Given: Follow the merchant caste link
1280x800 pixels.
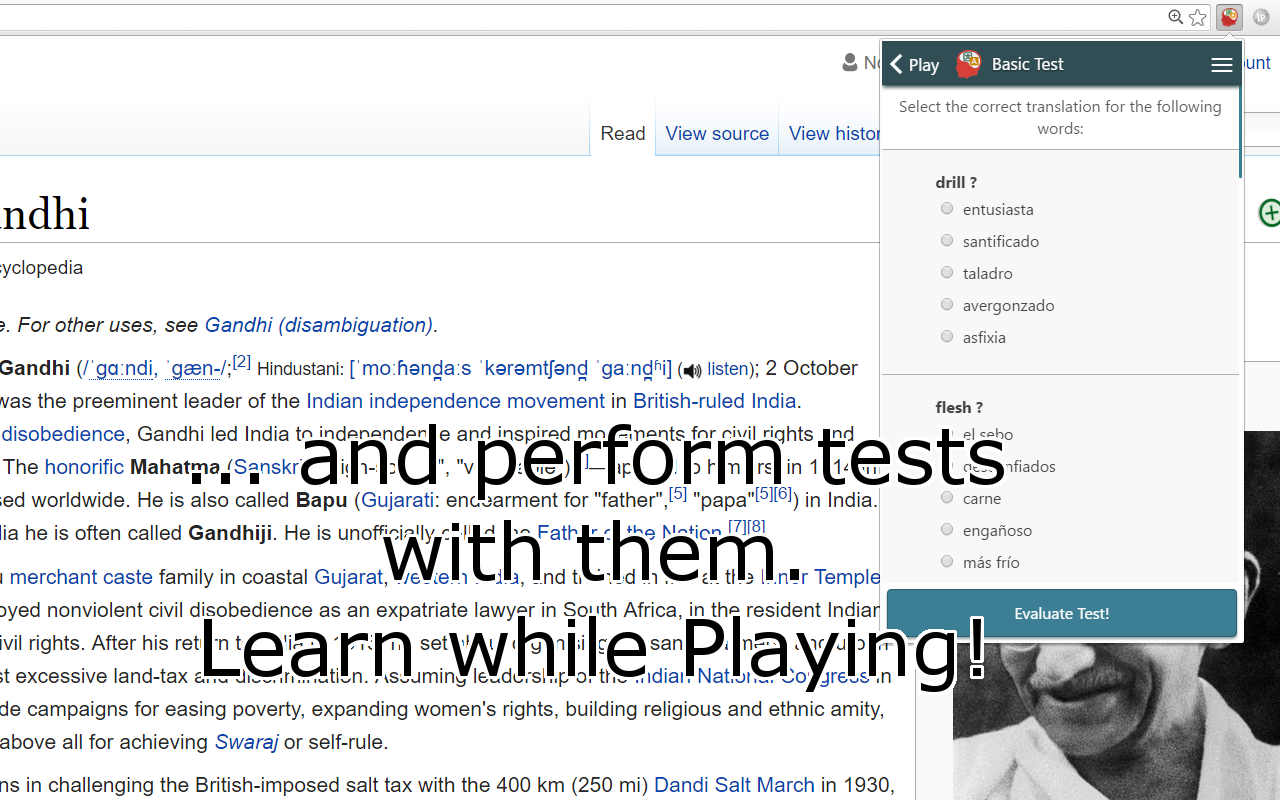Looking at the screenshot, I should tap(81, 577).
